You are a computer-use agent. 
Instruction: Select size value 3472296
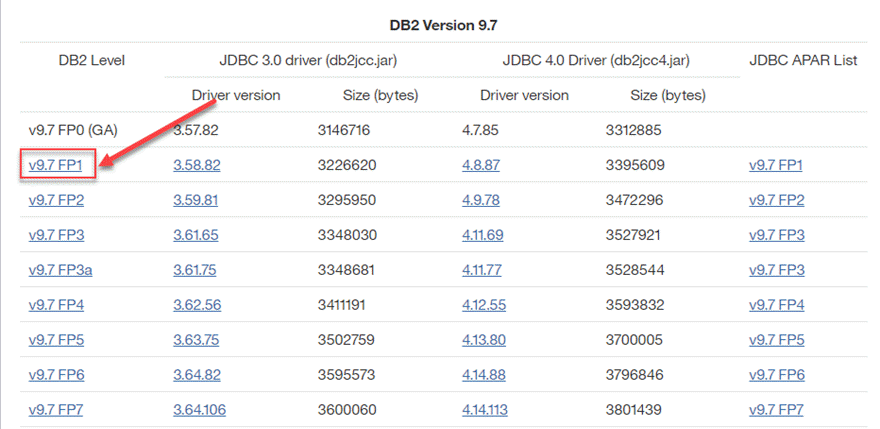pyautogui.click(x=635, y=200)
